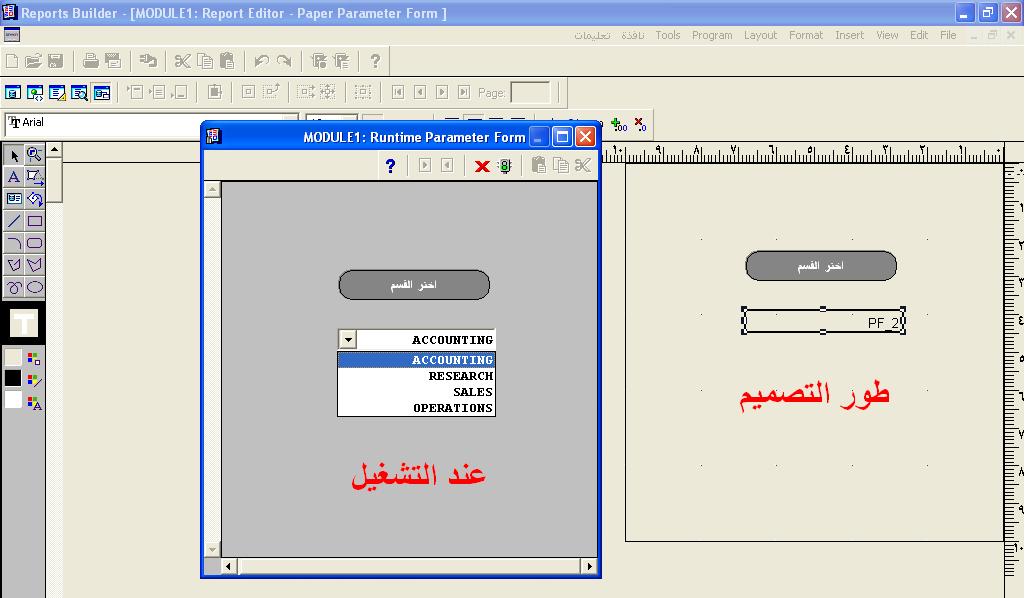The width and height of the screenshot is (1026, 598).
Task: Select the PF_2 parameter field on canvas
Action: (x=823, y=321)
